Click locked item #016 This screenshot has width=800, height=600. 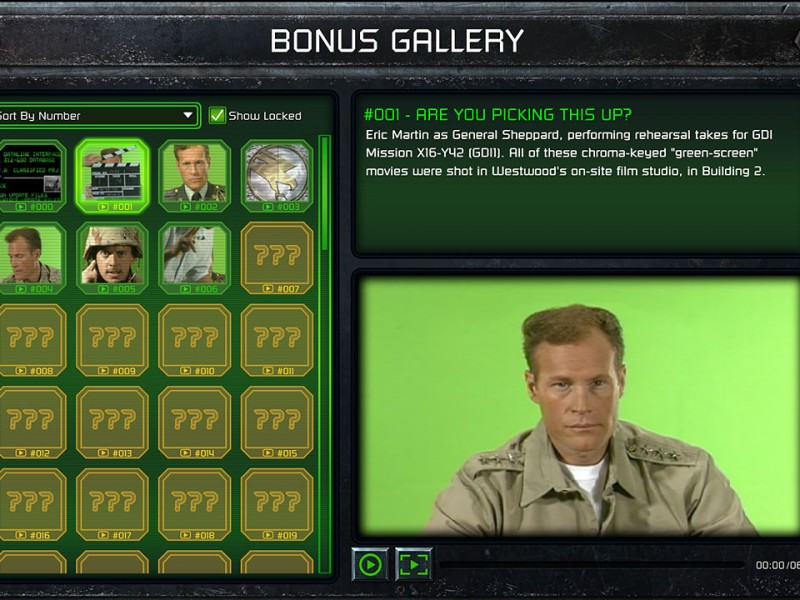(x=31, y=505)
